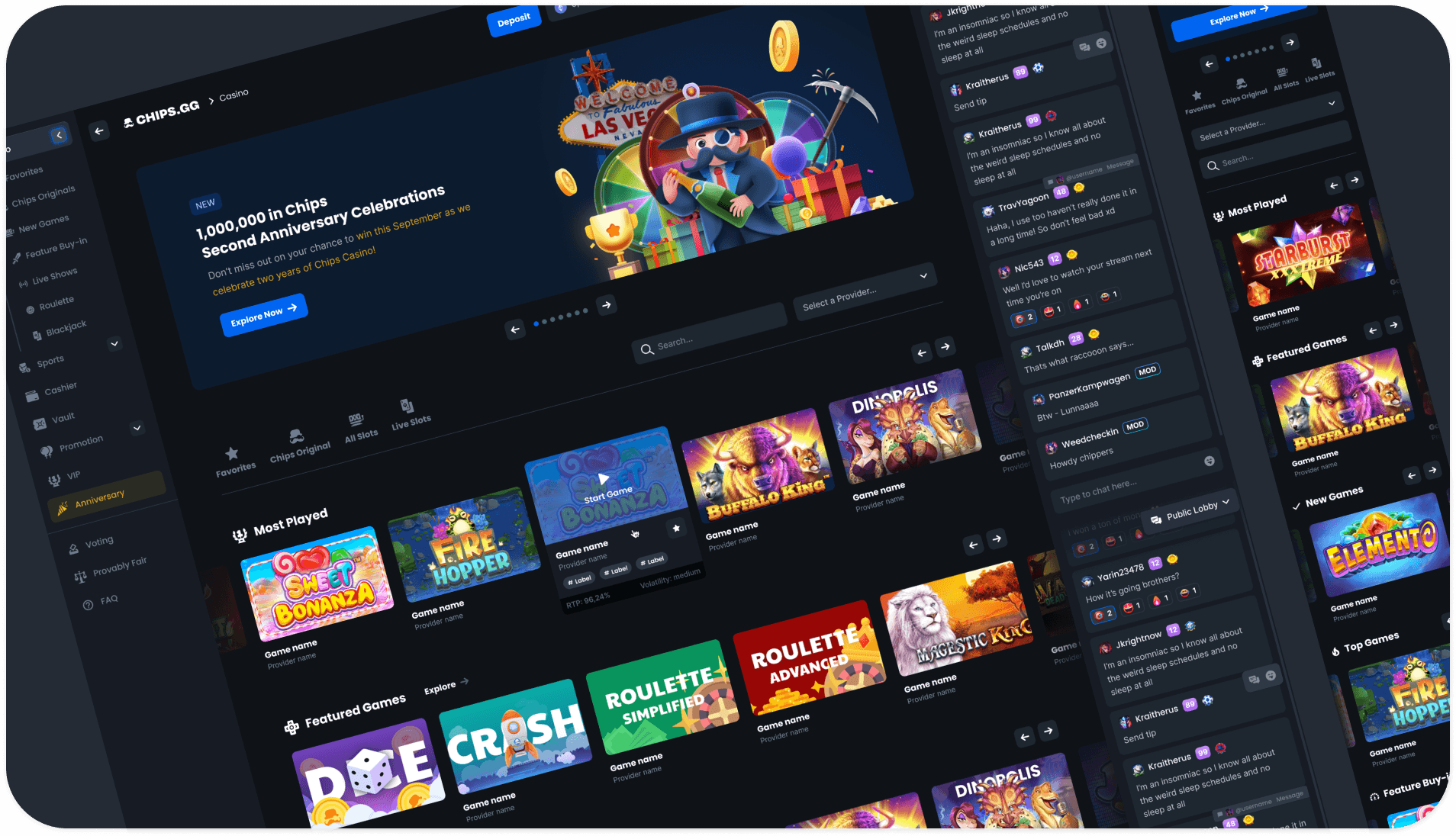Click the CHIPS.GG logo

[161, 113]
